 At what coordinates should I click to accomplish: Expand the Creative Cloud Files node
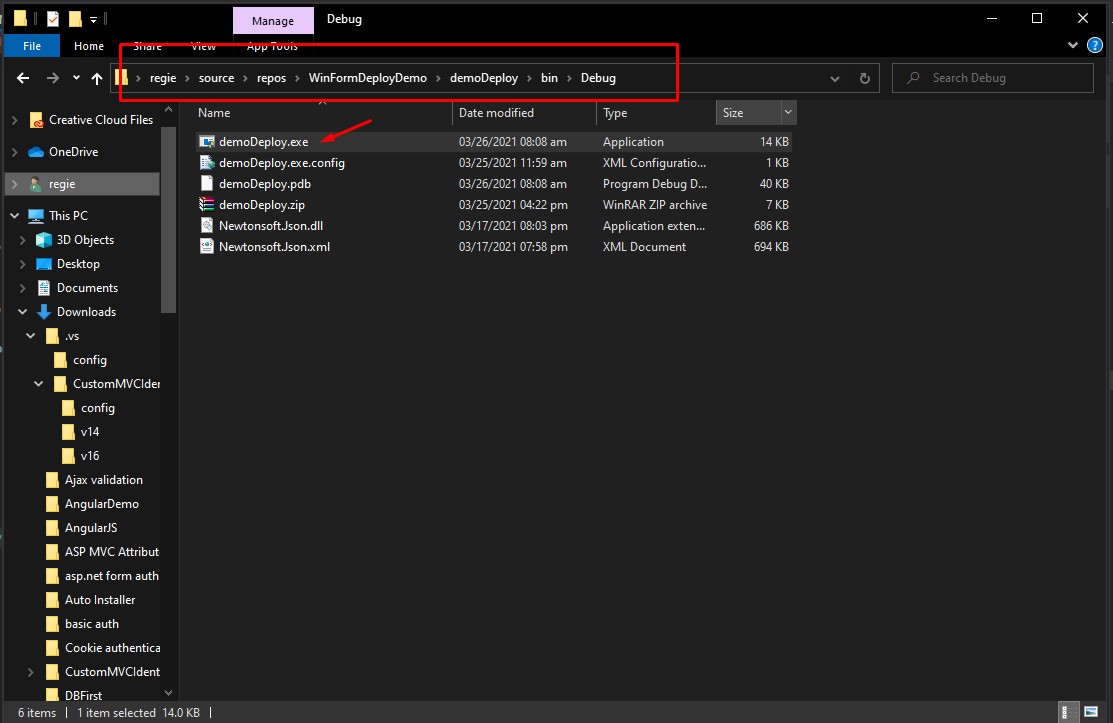coord(14,120)
